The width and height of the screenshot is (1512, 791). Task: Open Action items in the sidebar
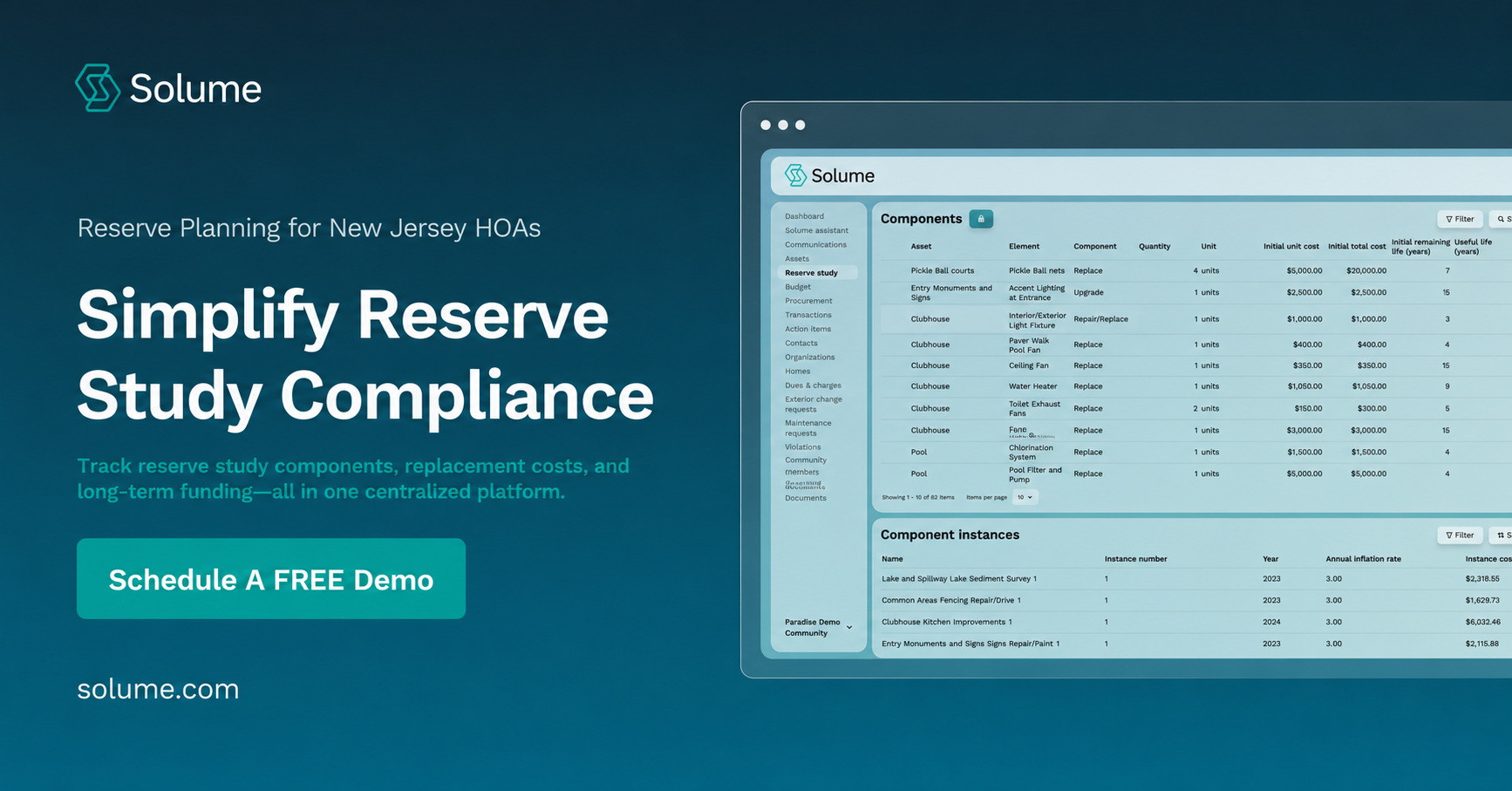pos(807,329)
